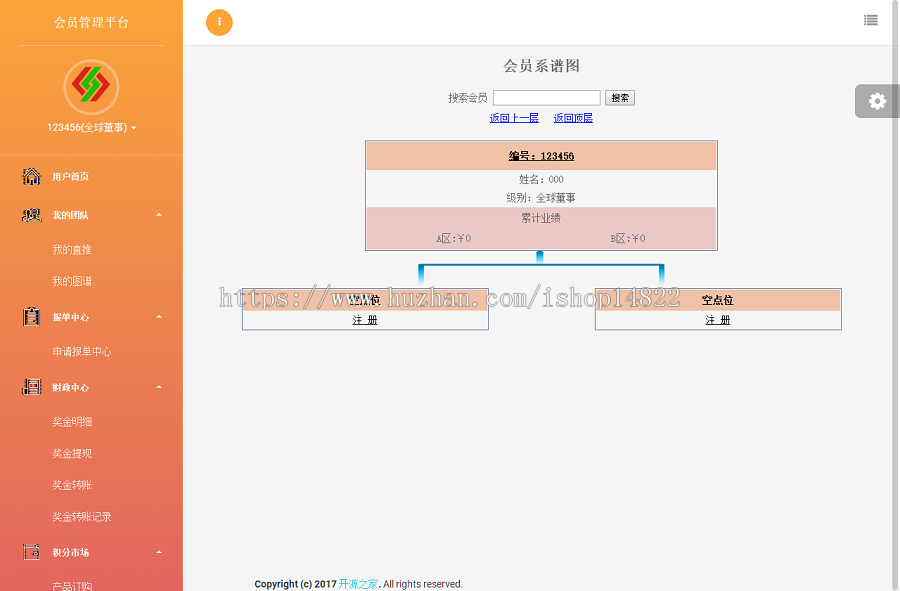Click the 累计业绩 label
This screenshot has height=591, width=900.
[541, 218]
